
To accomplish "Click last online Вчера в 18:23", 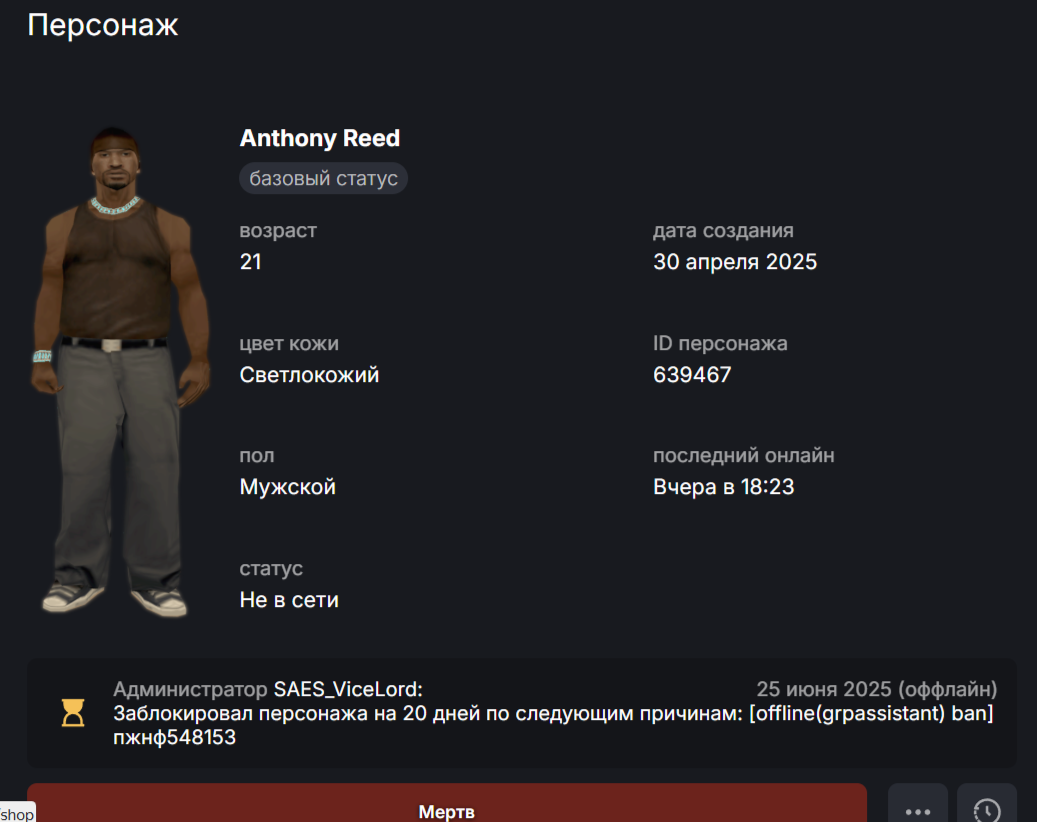I will click(x=723, y=487).
